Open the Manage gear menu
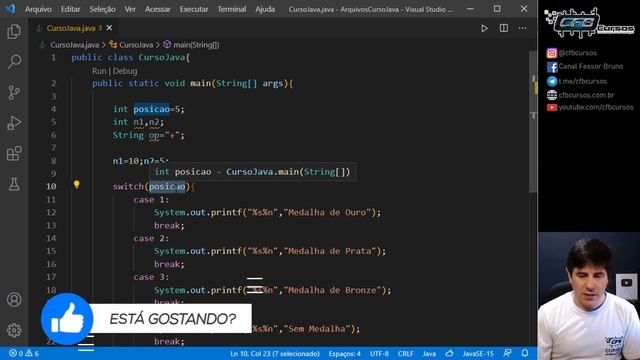Image resolution: width=640 pixels, height=360 pixels. pos(14,330)
